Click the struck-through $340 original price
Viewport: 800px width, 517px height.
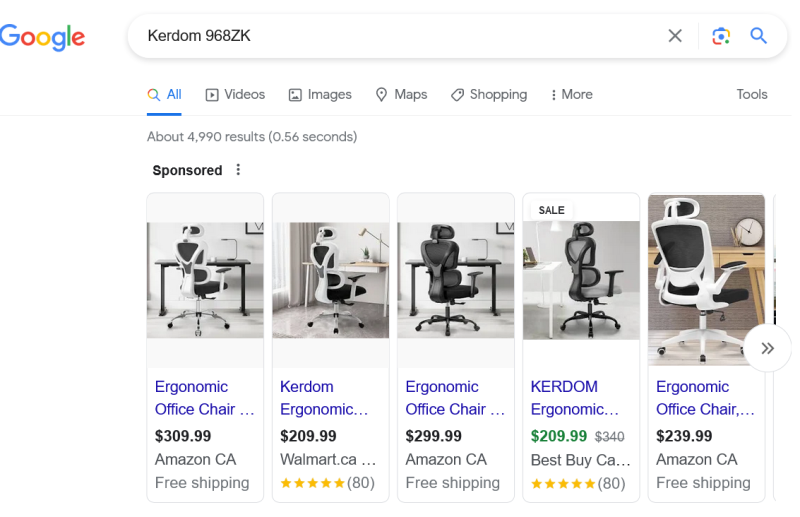point(609,437)
